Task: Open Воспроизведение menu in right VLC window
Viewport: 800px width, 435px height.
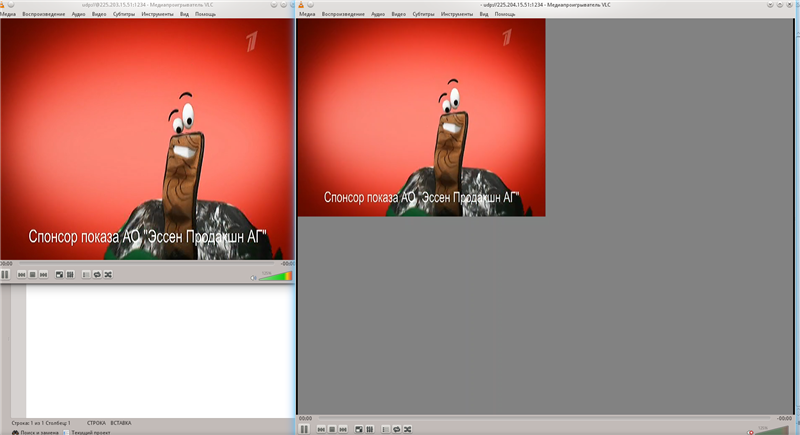Action: (343, 14)
